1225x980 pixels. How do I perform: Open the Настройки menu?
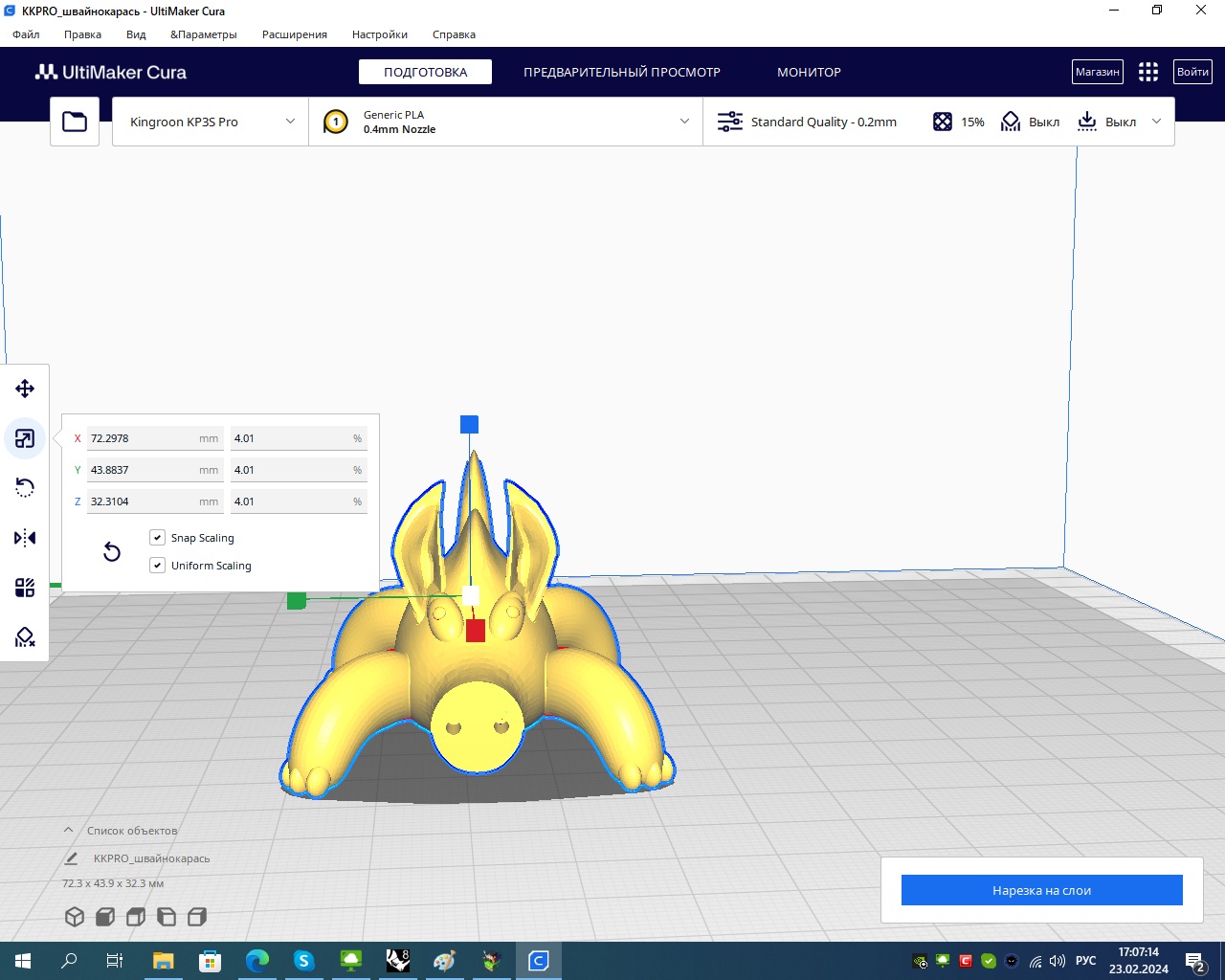click(380, 34)
